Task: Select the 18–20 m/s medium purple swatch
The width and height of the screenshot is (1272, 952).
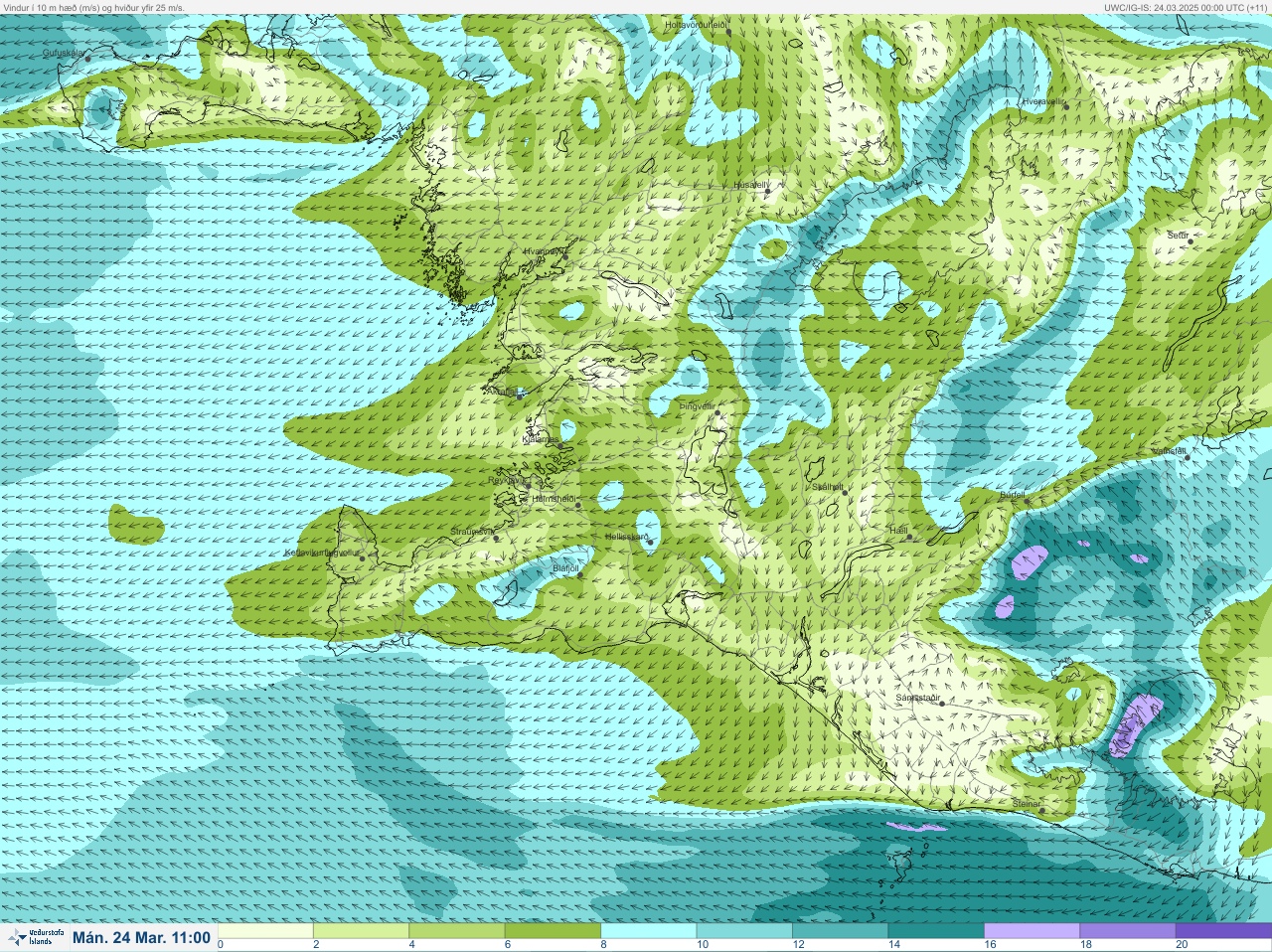Action: pos(1127,931)
